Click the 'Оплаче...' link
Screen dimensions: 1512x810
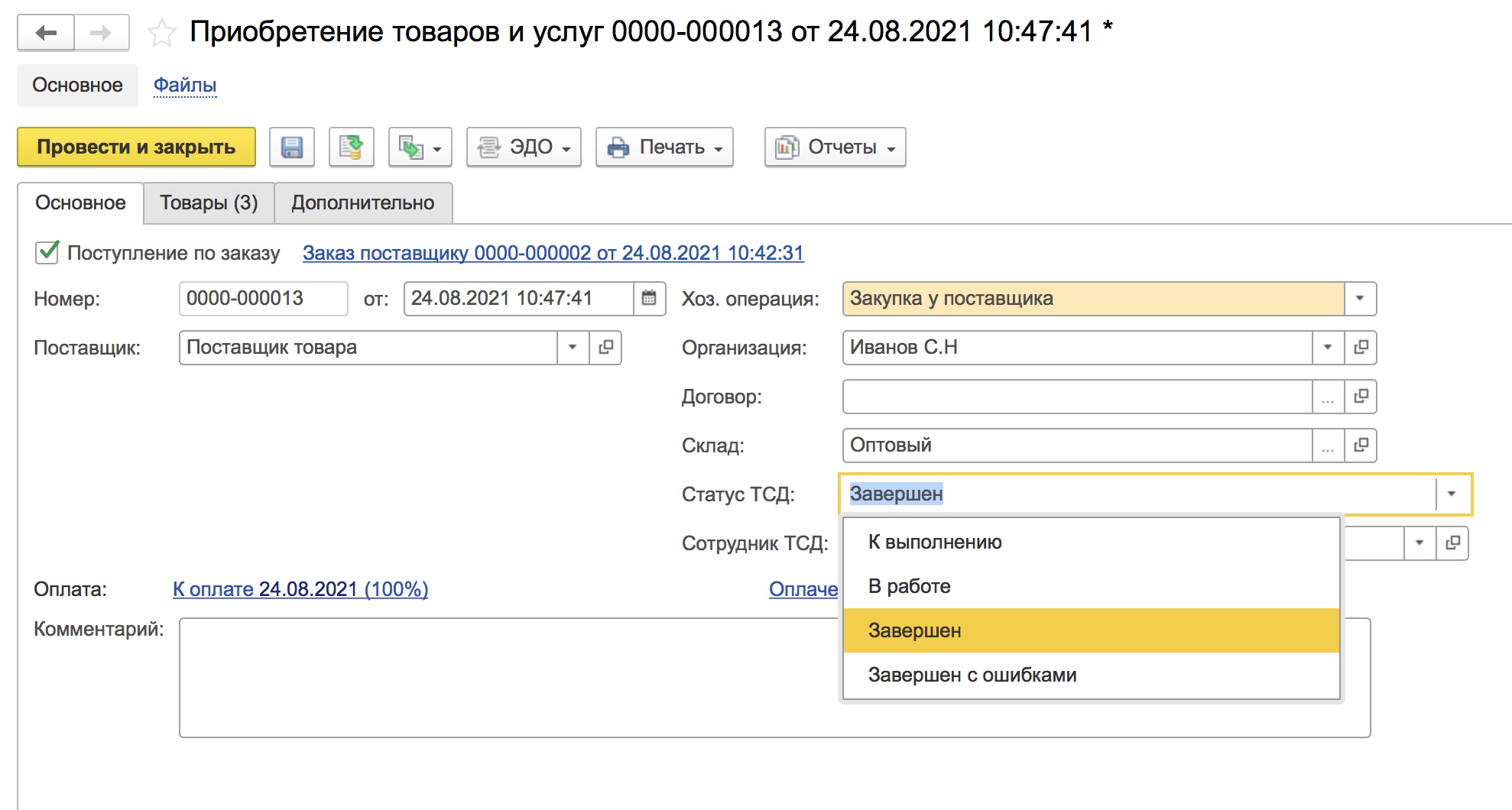[x=803, y=589]
